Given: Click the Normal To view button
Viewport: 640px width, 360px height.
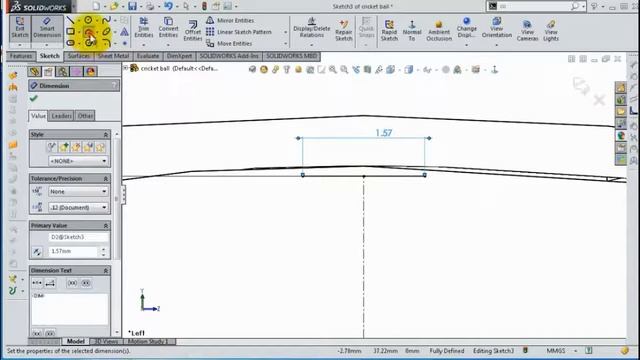Looking at the screenshot, I should 412,30.
